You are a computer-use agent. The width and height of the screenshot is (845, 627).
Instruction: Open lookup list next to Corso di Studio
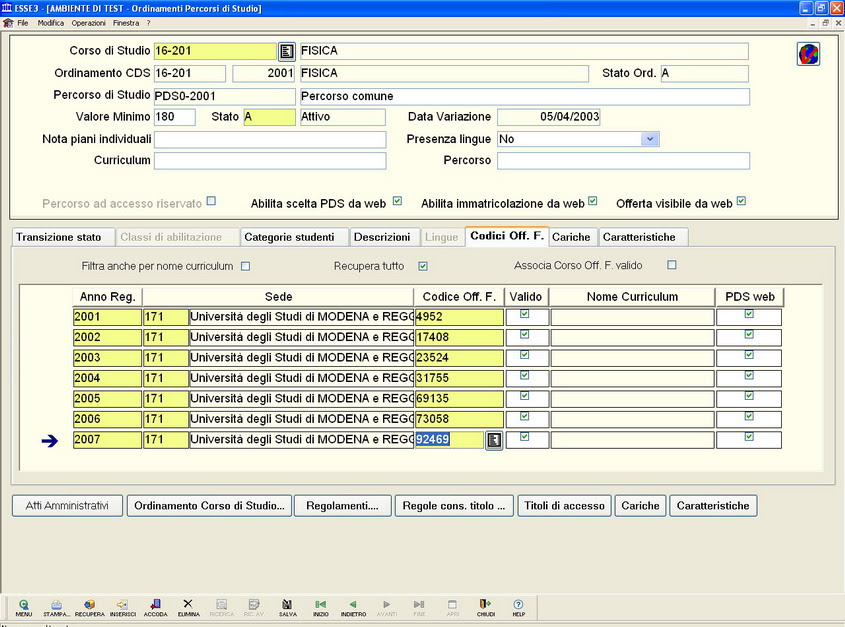click(x=287, y=51)
